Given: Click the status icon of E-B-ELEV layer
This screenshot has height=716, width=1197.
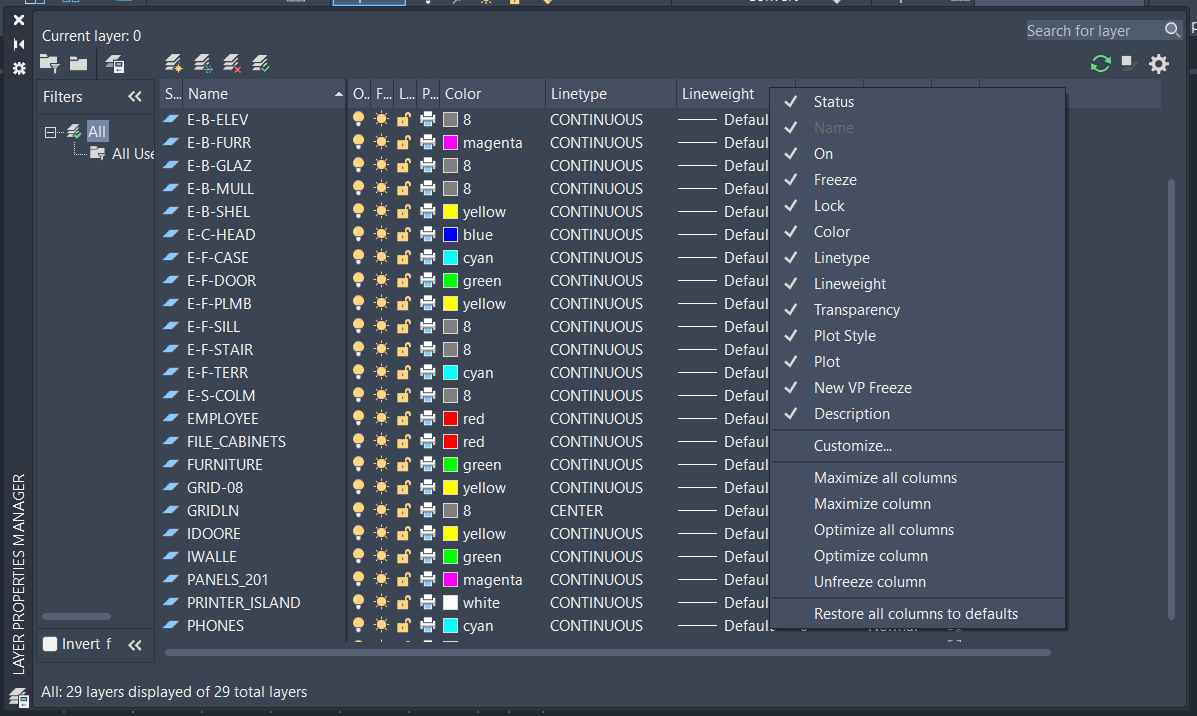Looking at the screenshot, I should point(171,119).
